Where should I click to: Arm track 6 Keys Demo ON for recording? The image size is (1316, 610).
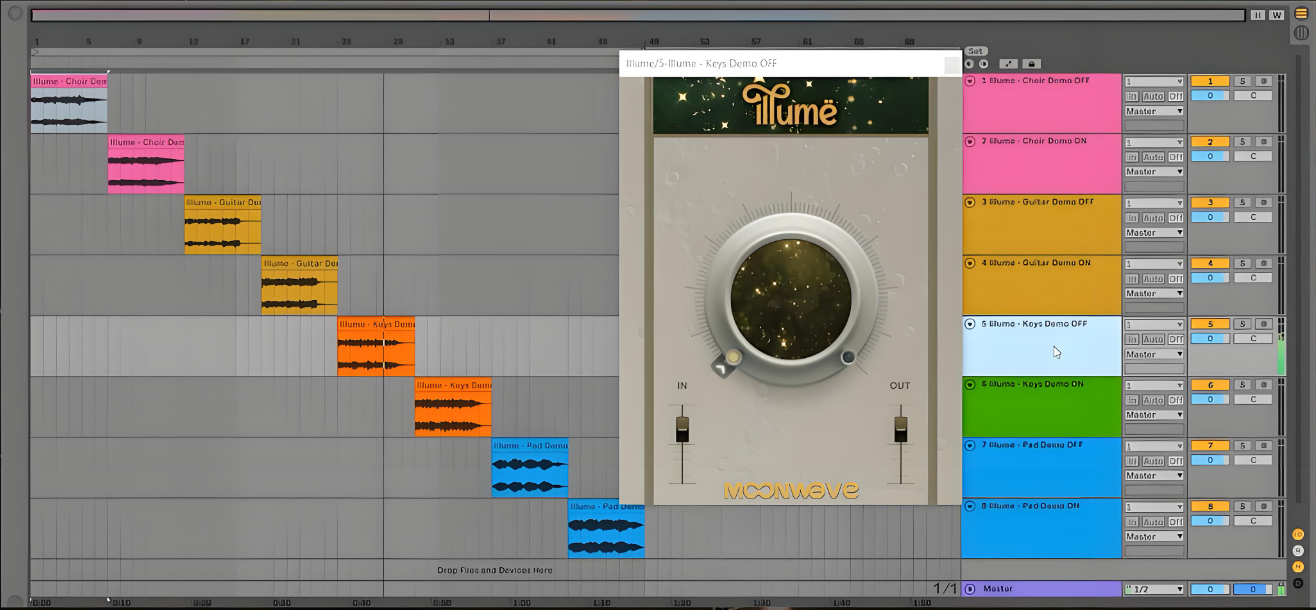[1264, 385]
